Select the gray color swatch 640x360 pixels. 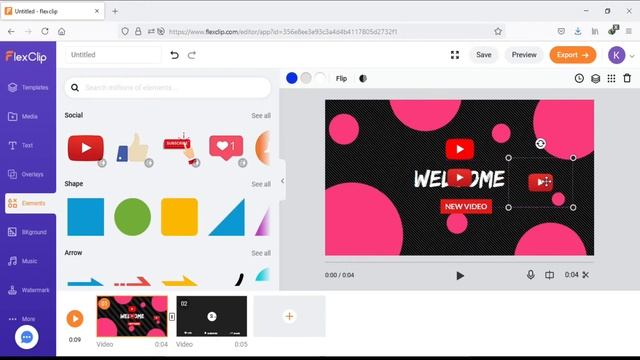pyautogui.click(x=306, y=78)
